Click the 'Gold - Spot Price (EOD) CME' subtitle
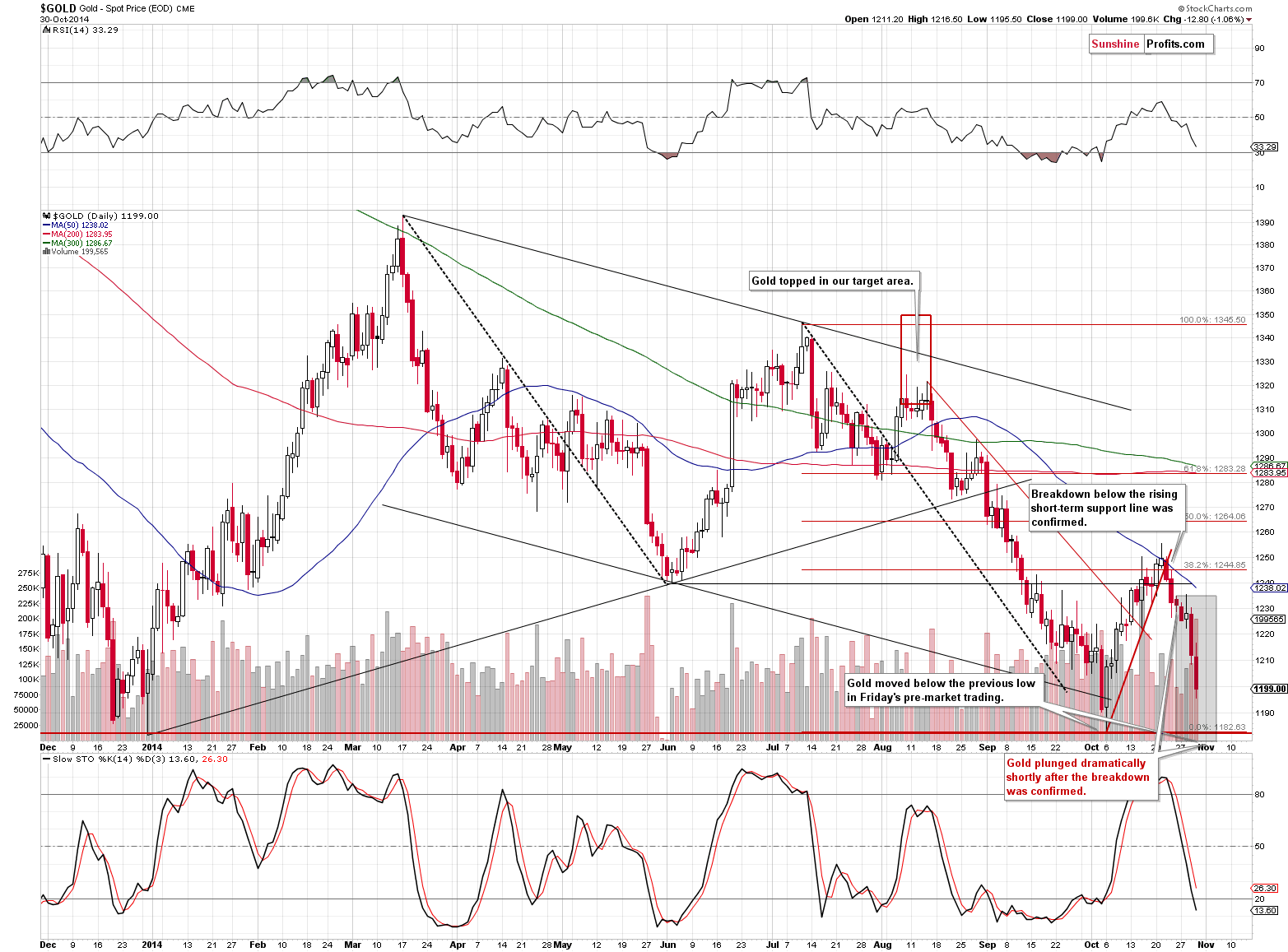1288x952 pixels. [137, 8]
